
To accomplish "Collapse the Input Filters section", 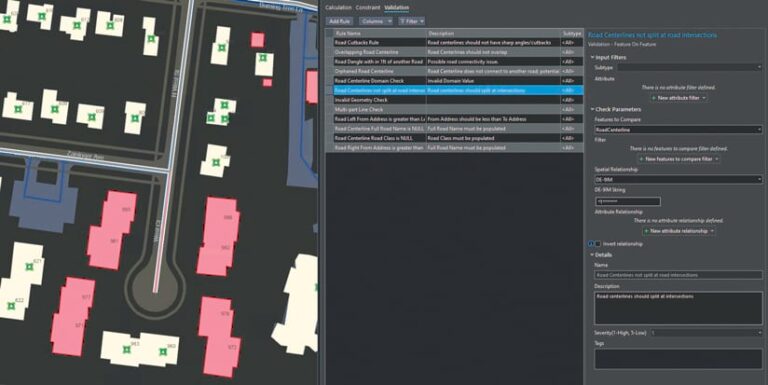I will coord(592,57).
